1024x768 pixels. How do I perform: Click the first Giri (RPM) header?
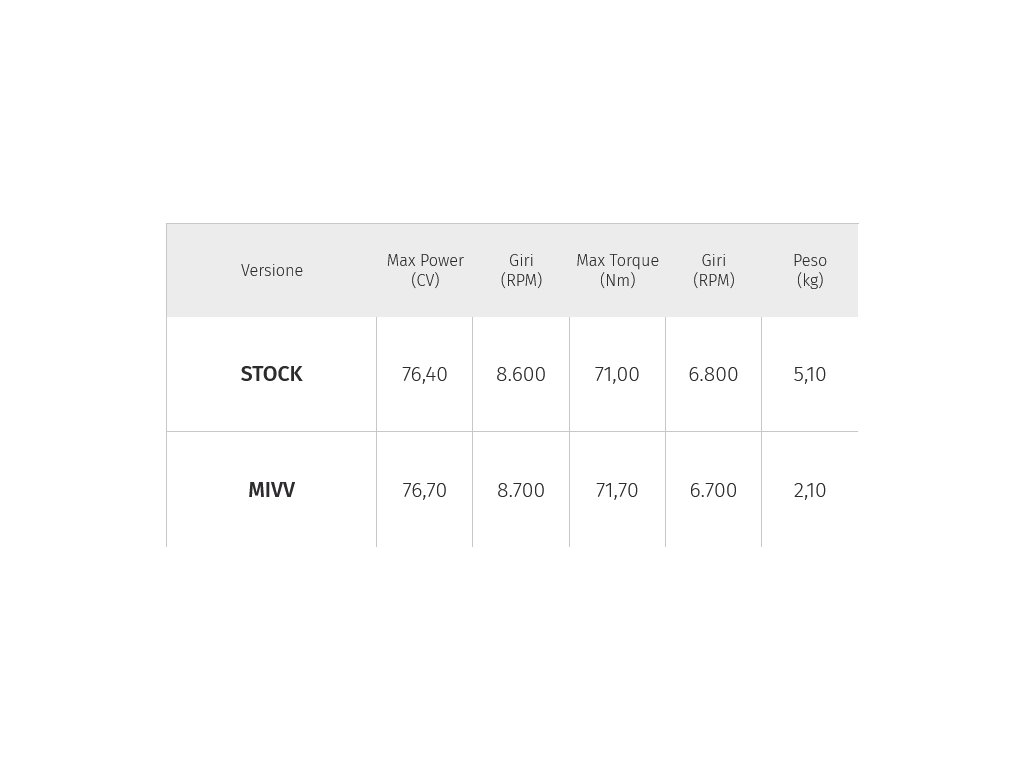pos(521,270)
